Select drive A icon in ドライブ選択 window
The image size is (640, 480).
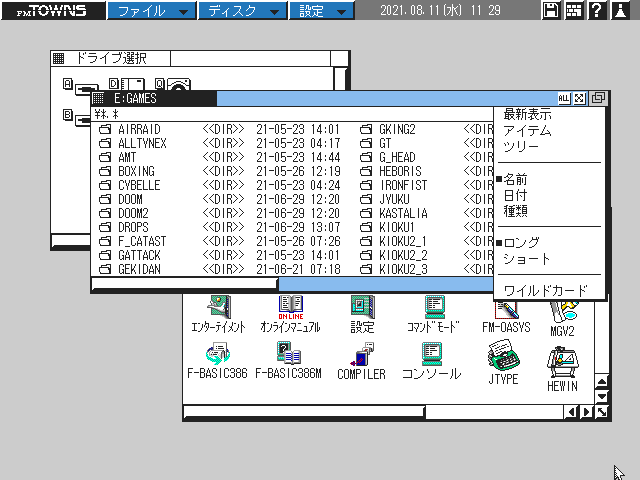tap(81, 86)
